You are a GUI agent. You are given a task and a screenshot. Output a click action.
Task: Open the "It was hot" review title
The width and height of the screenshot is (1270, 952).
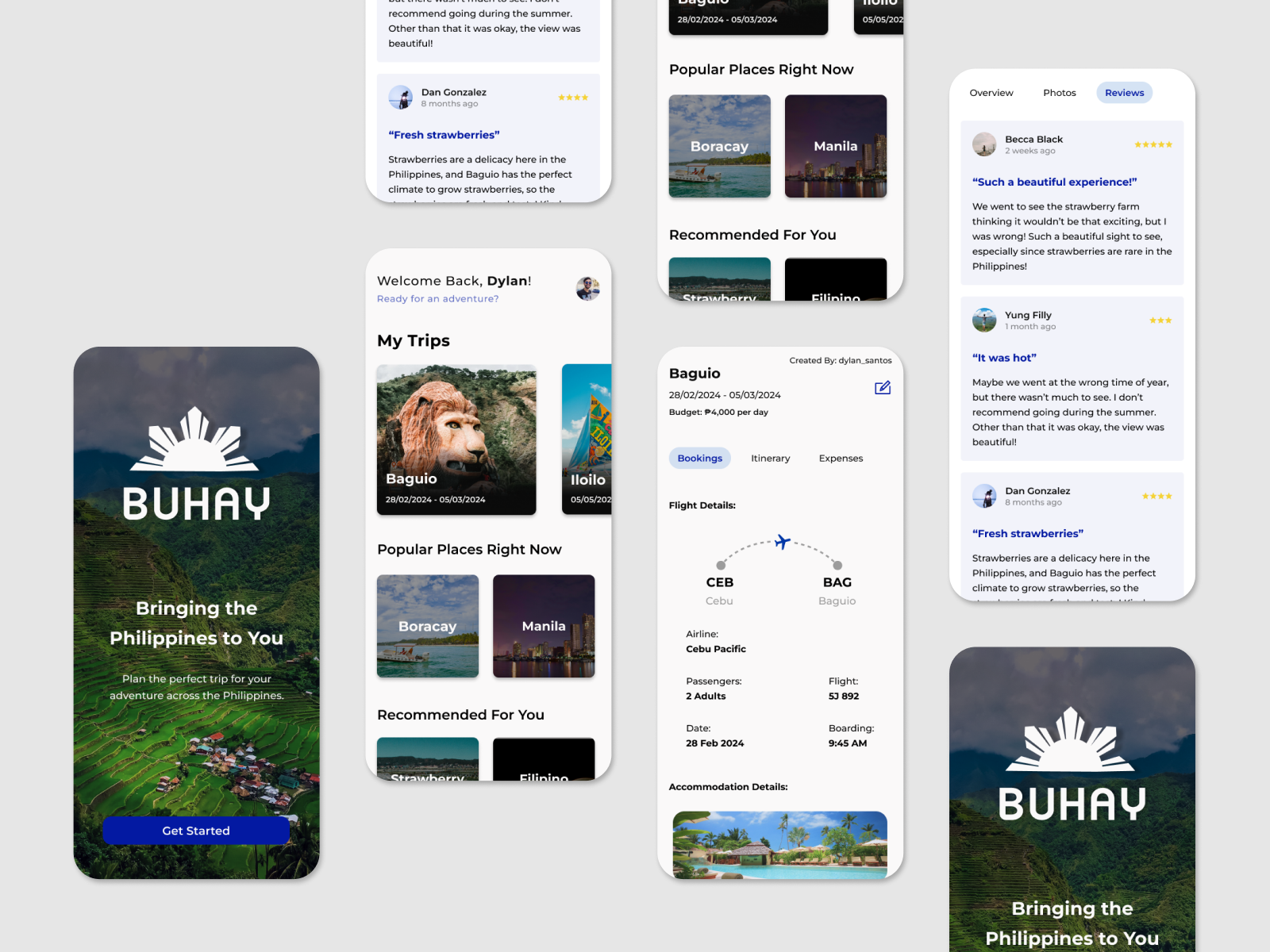(1004, 358)
